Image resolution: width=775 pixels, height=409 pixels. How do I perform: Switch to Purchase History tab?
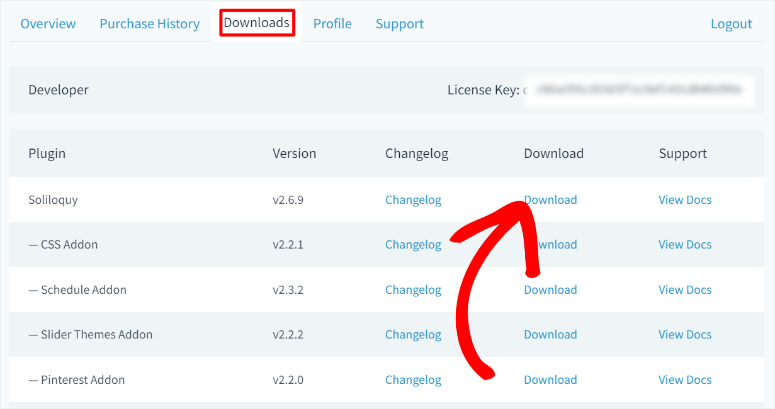coord(150,24)
